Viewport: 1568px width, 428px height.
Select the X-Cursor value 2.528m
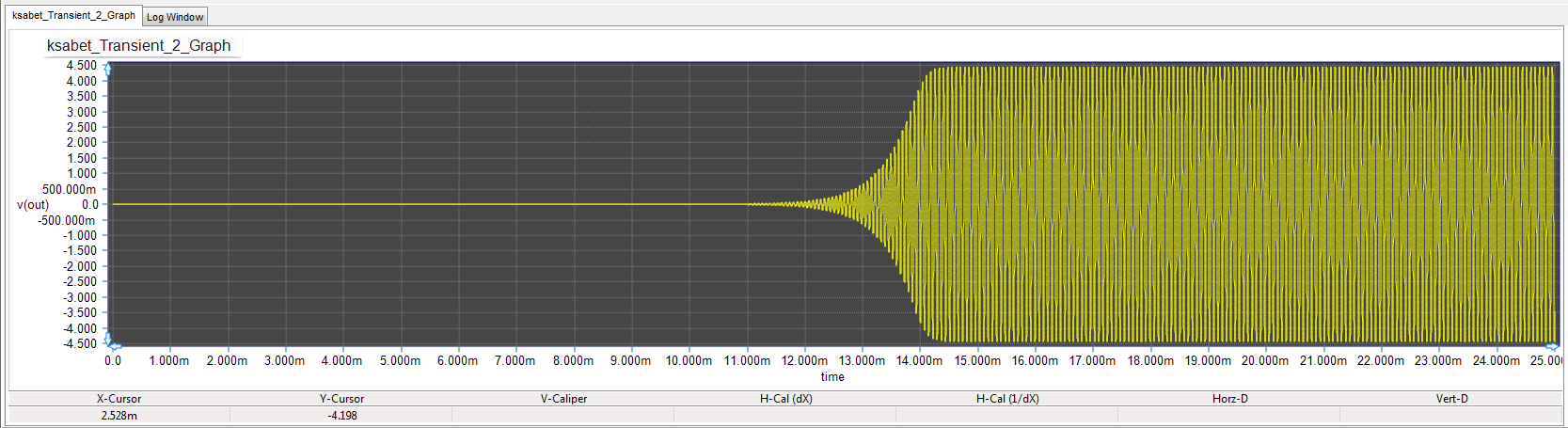(119, 415)
